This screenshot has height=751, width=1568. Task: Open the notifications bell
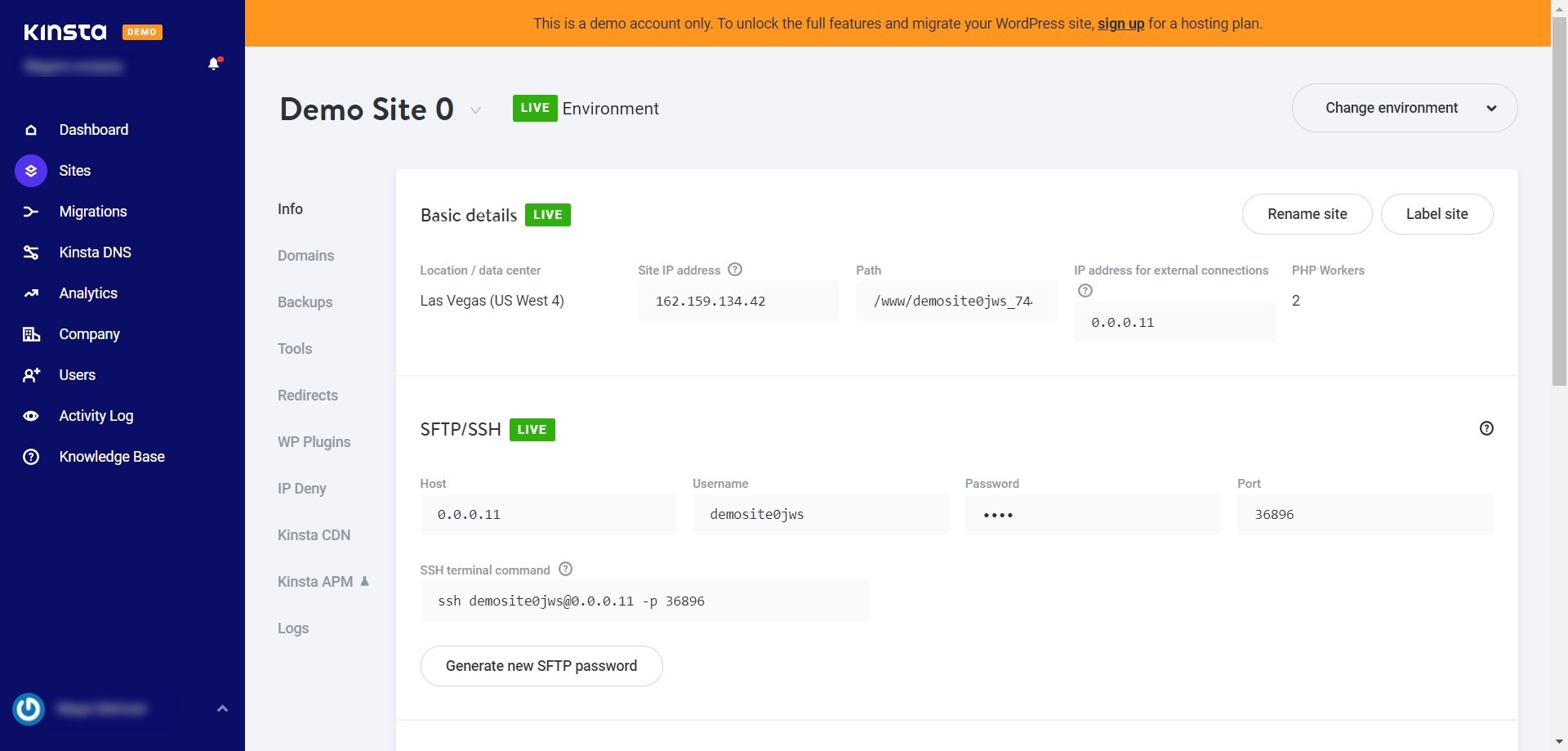tap(215, 63)
